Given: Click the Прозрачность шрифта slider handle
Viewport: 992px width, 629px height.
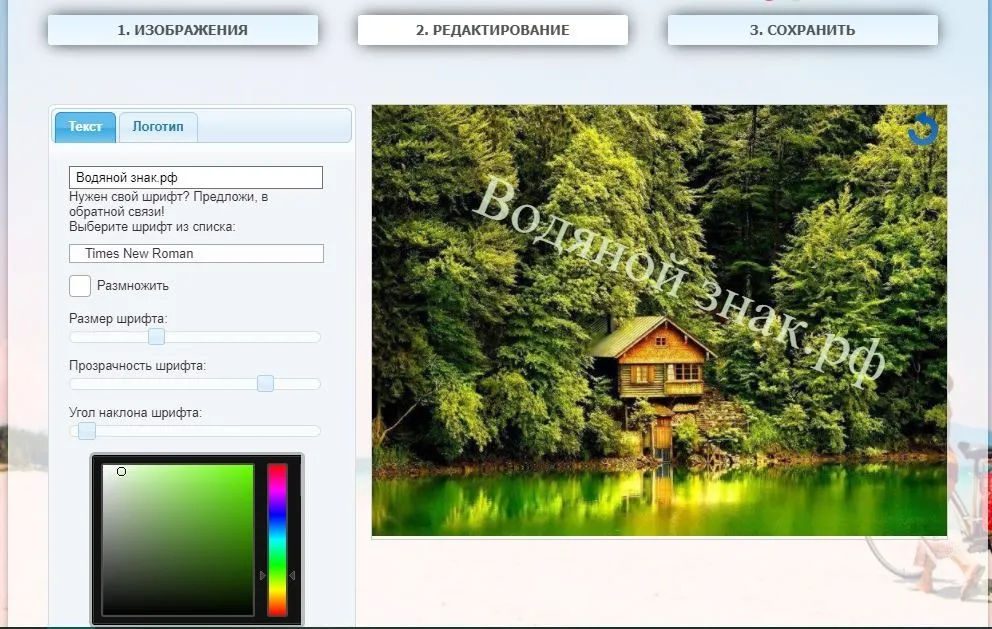Looking at the screenshot, I should coord(265,383).
